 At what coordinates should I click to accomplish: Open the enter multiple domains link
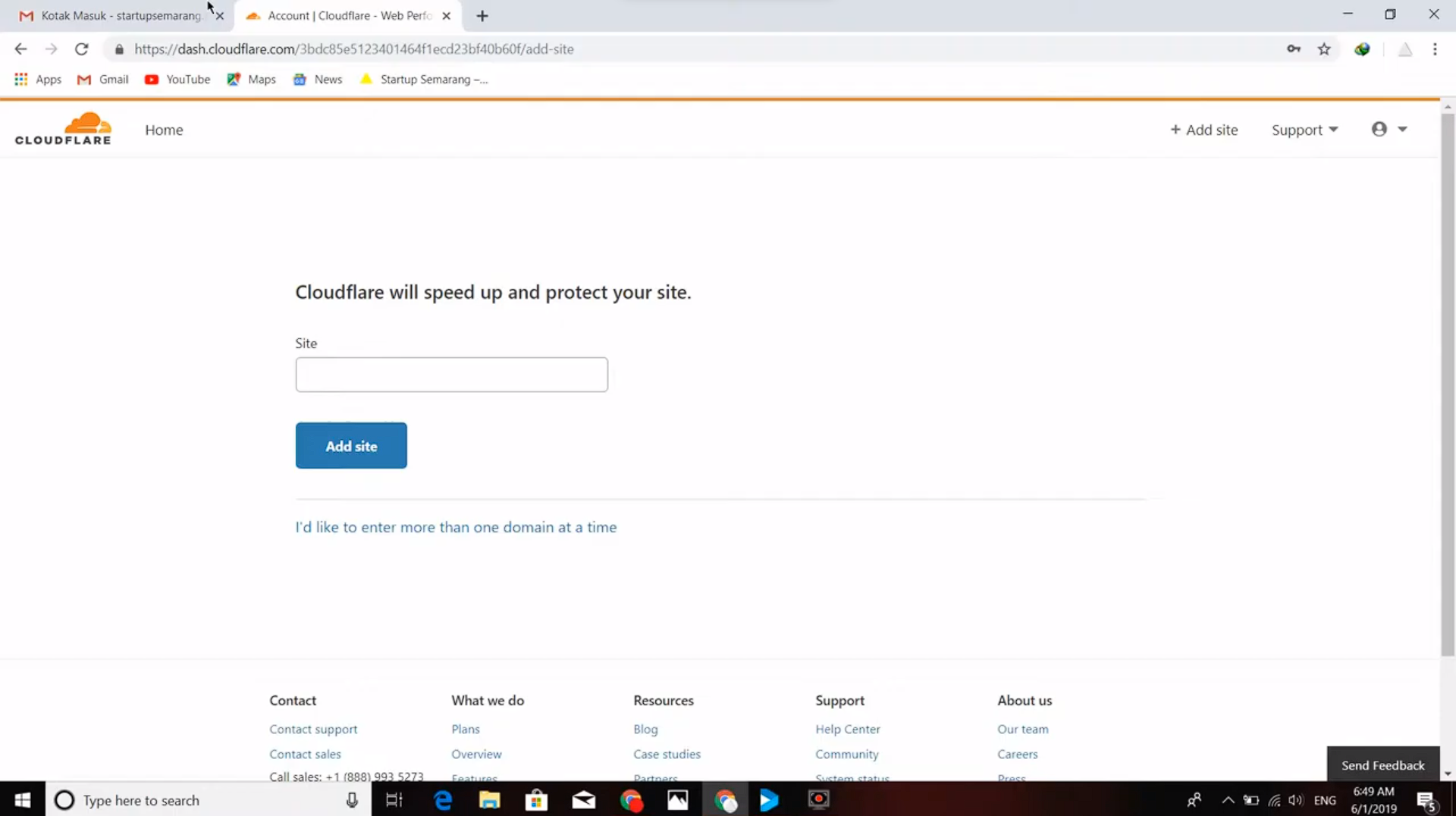coord(456,527)
